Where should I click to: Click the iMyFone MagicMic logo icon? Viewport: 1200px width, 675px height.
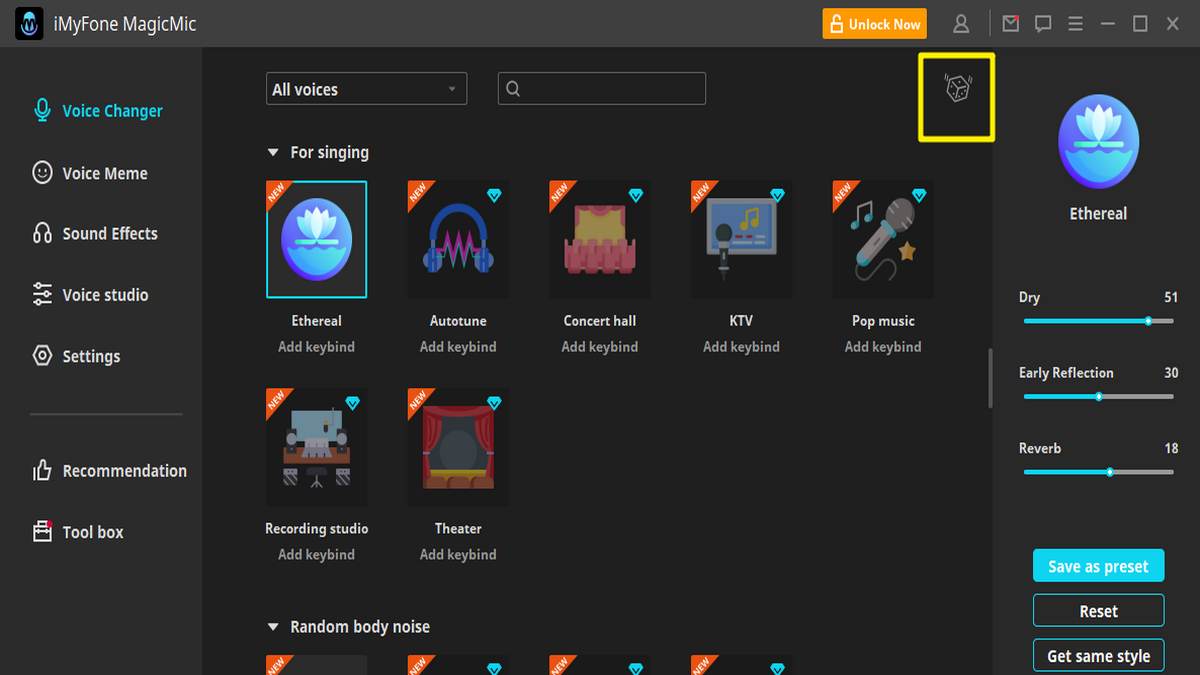[29, 24]
